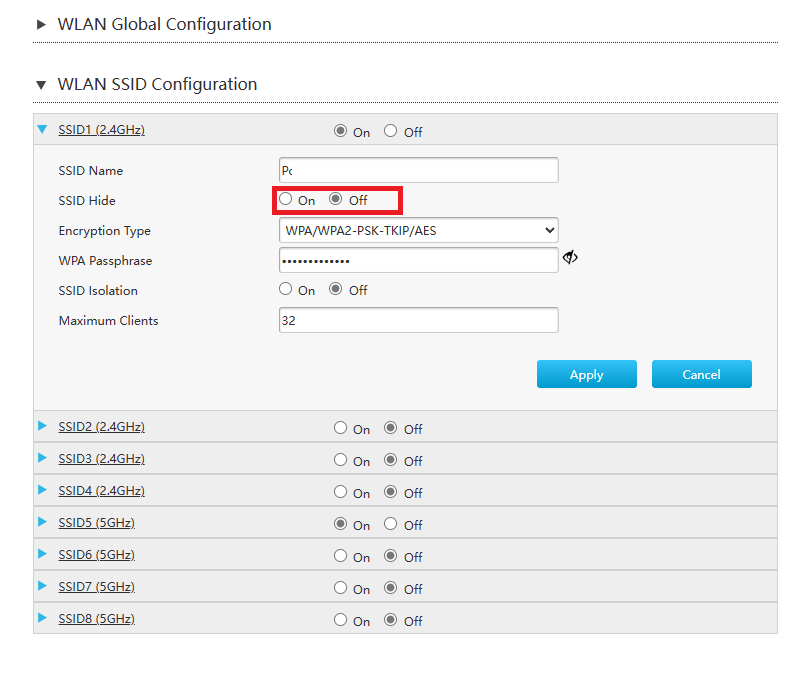Focus the WPA Passphrase field

click(419, 261)
